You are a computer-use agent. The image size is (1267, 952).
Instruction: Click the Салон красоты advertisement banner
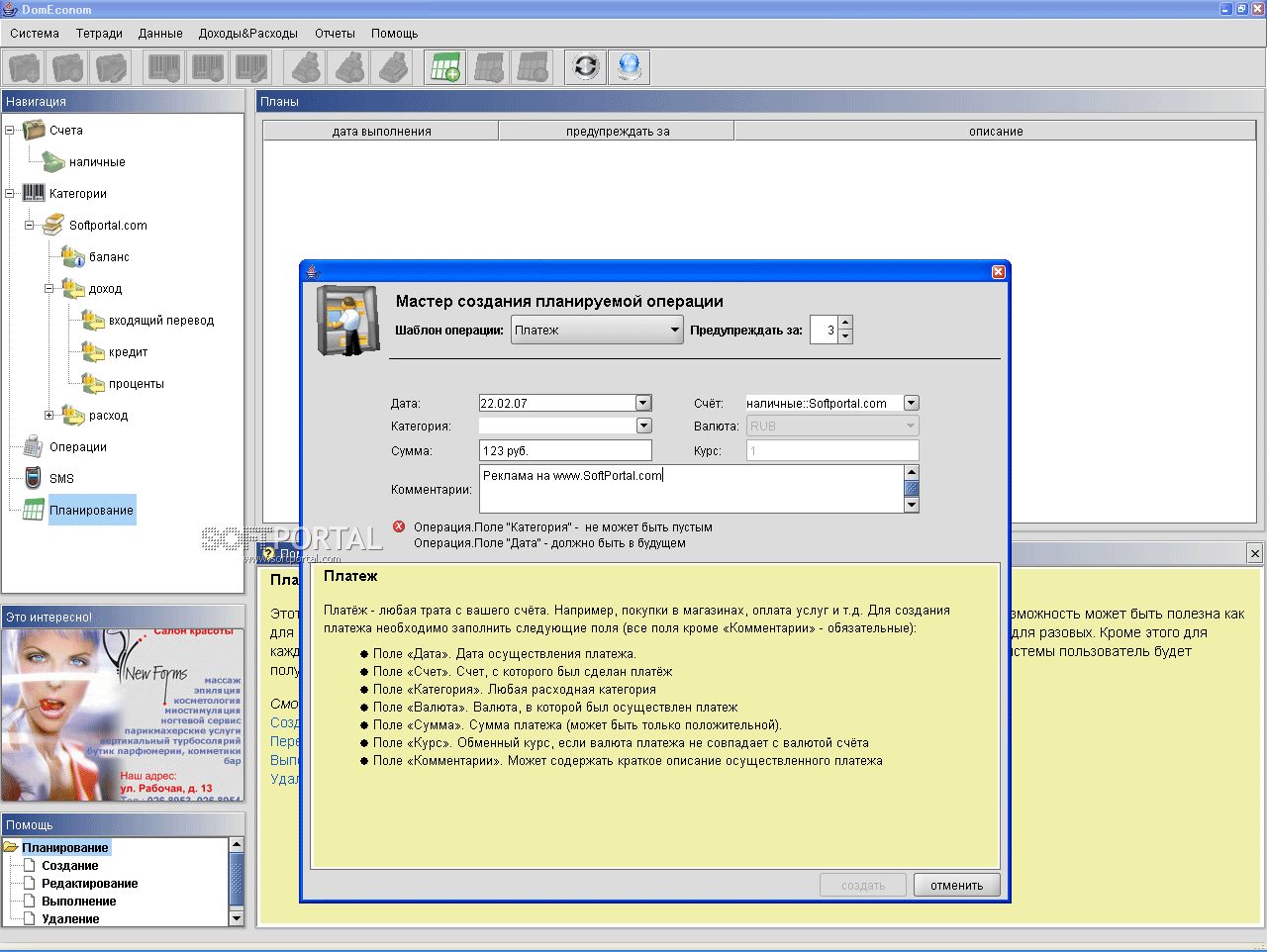(123, 714)
